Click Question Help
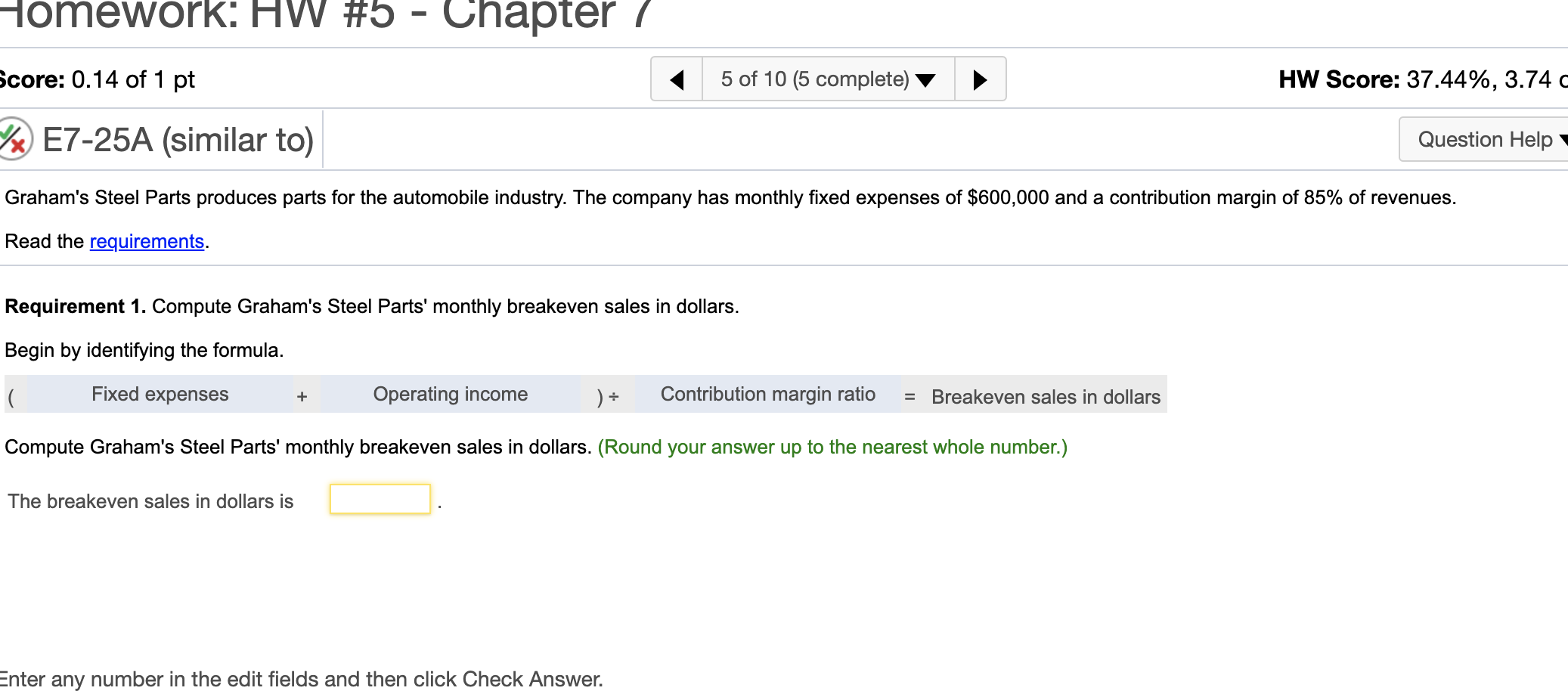The width and height of the screenshot is (1568, 697). click(x=1482, y=139)
